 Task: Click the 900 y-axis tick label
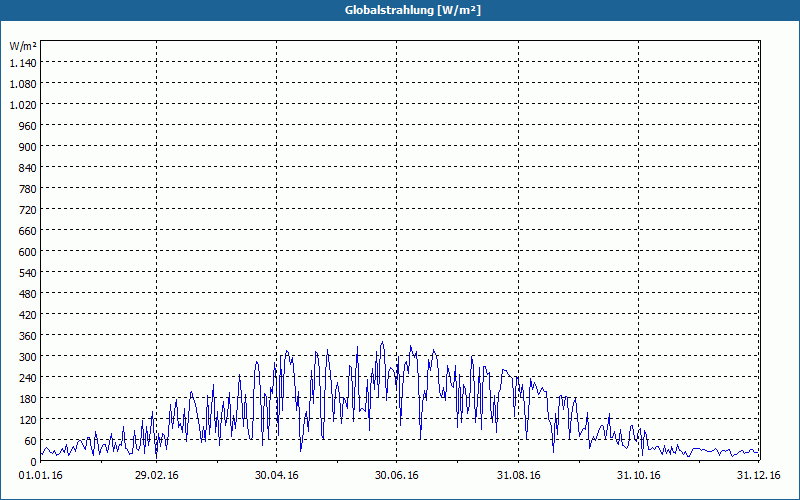(28, 147)
